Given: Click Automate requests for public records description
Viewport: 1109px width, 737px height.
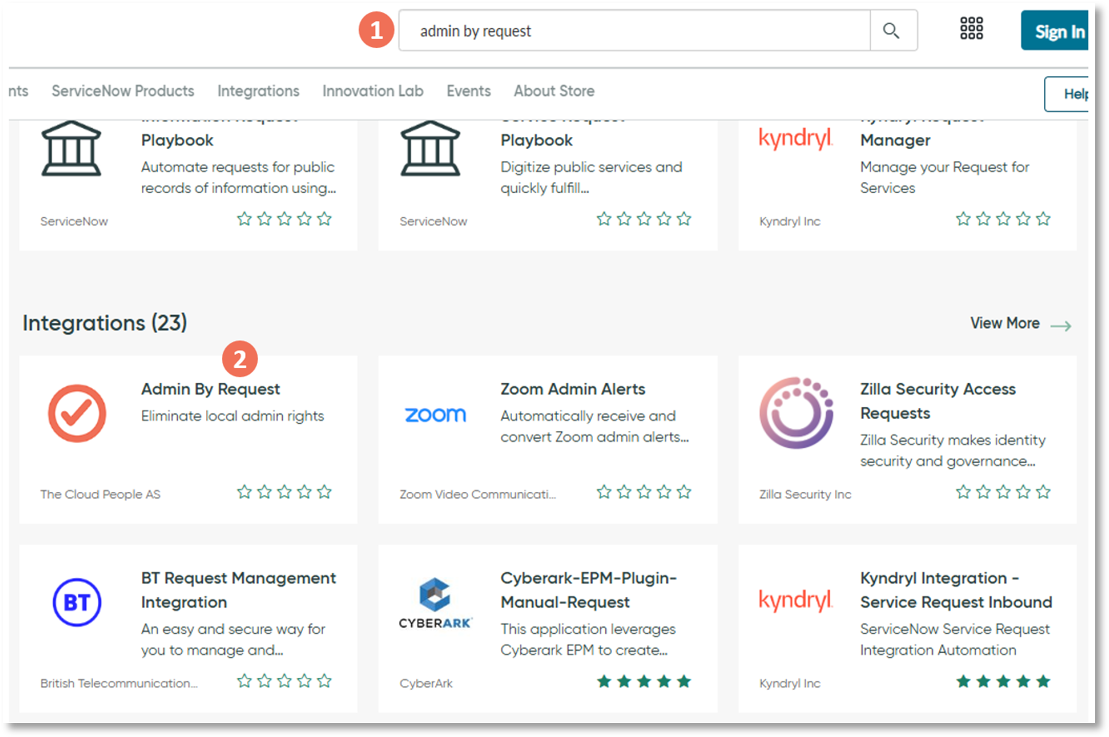Looking at the screenshot, I should coord(238,178).
